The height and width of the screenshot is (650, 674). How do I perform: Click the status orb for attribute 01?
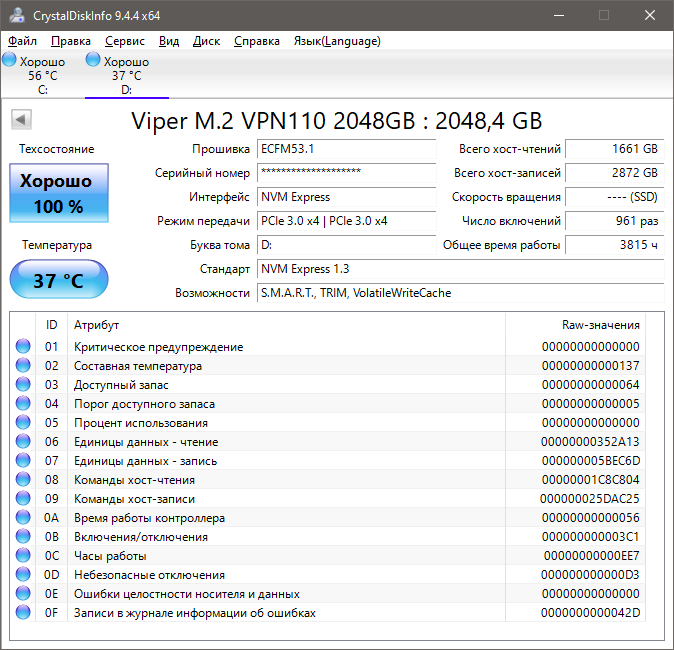[23, 346]
